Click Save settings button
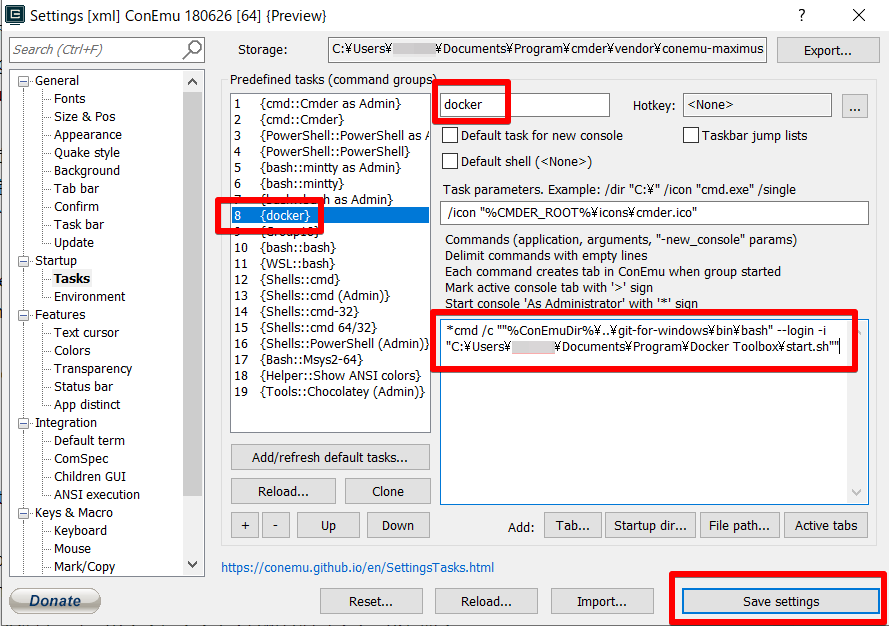The height and width of the screenshot is (629, 892). coord(780,602)
